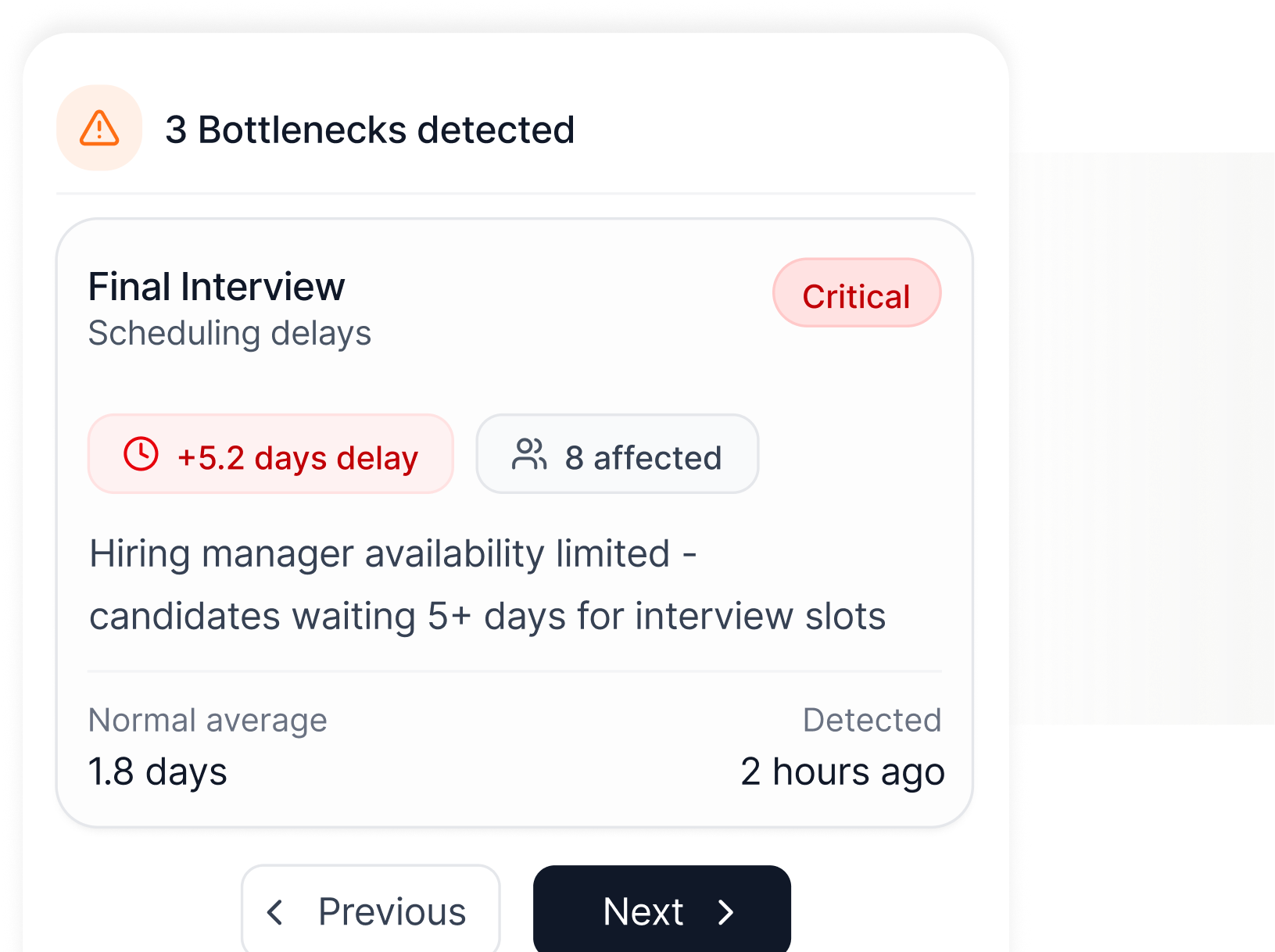
Task: Click the 3 Bottlenecks detected heading
Action: [371, 129]
